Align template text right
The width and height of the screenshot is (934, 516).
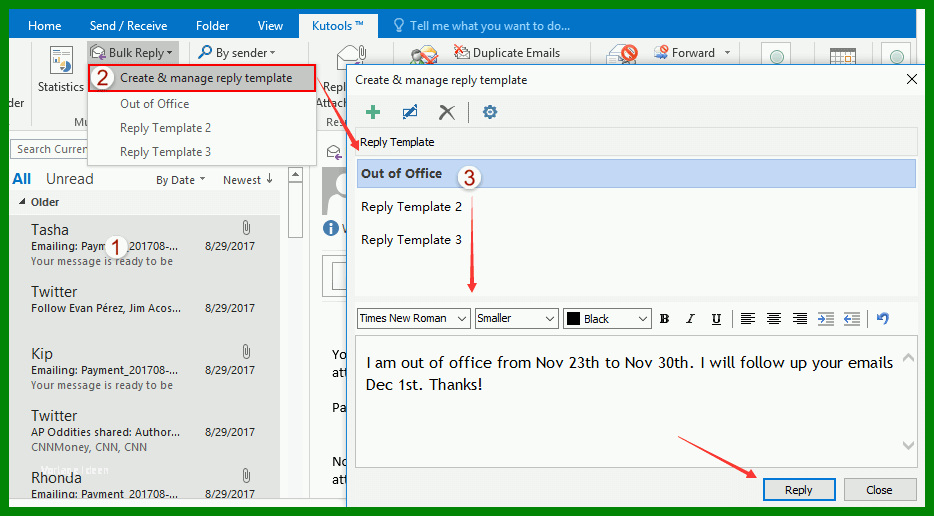click(799, 319)
